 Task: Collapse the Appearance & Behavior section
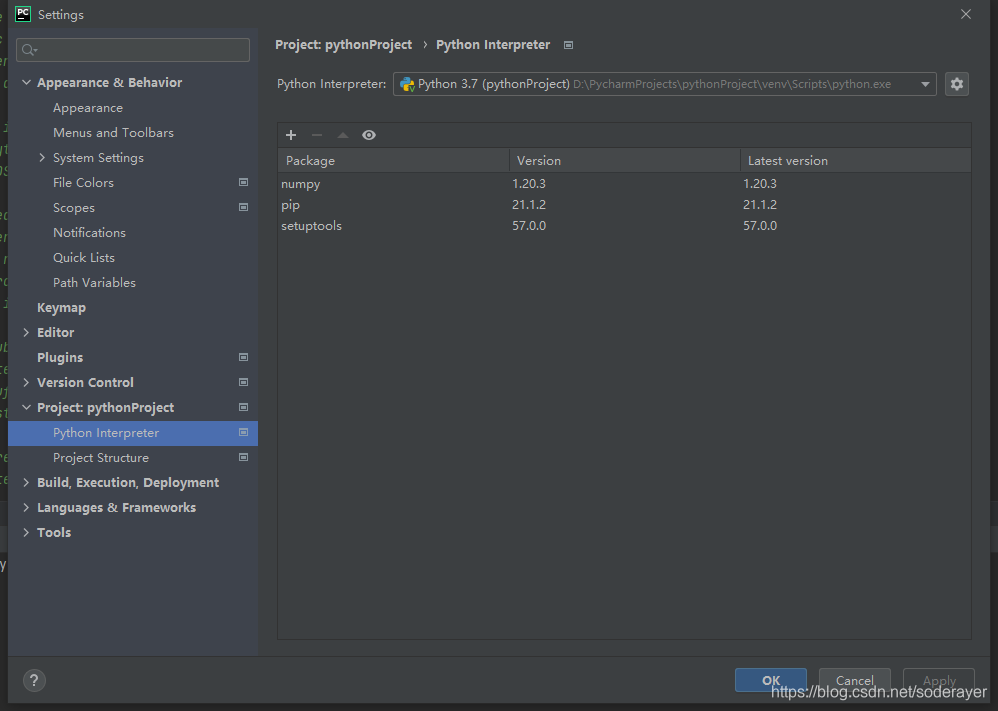point(26,83)
